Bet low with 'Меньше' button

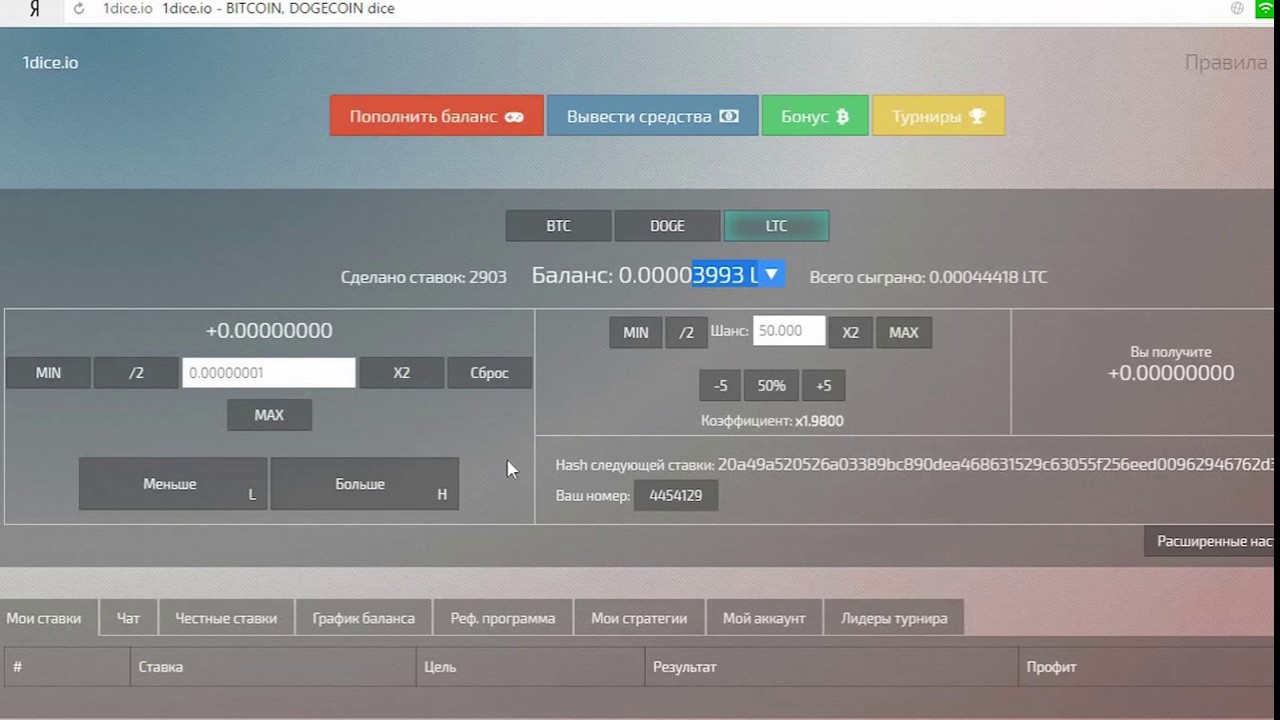pos(172,484)
